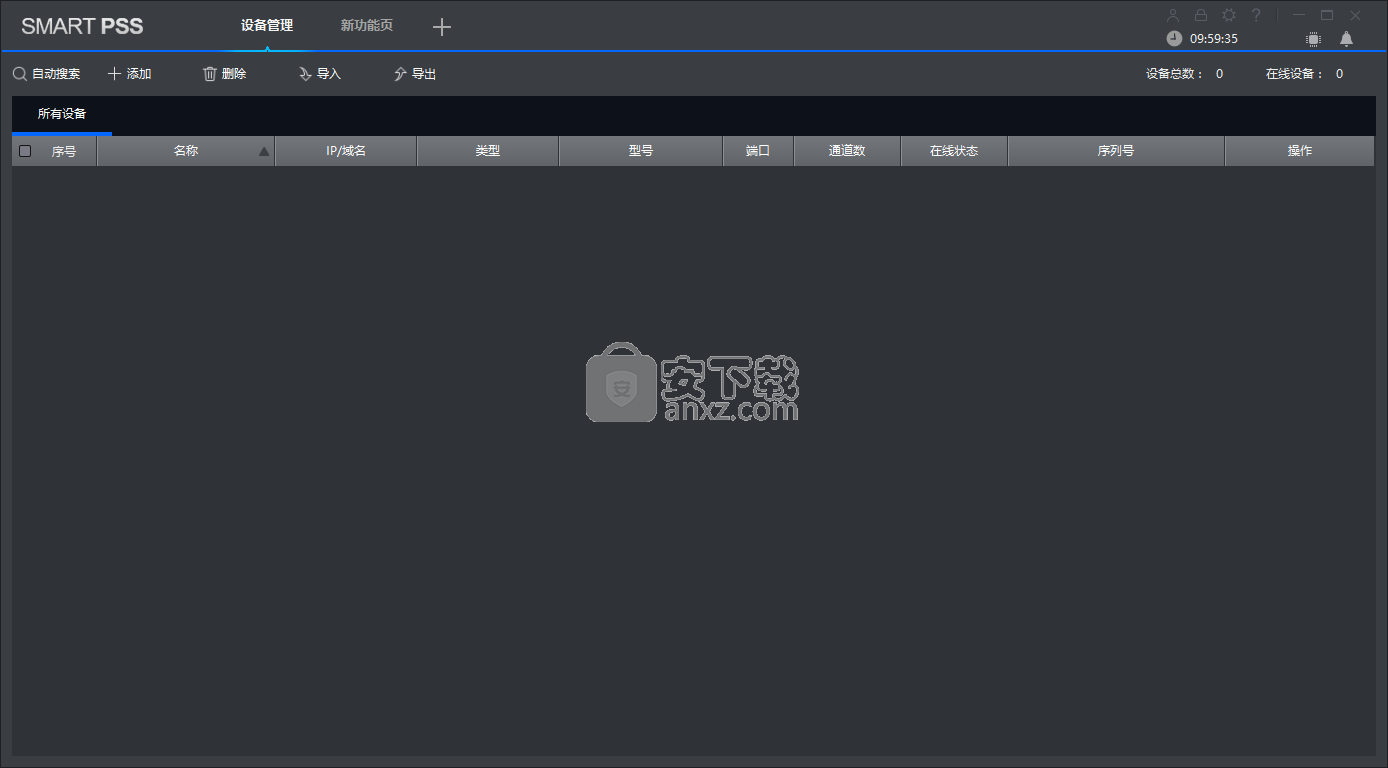Toggle the select-all checkbox in table header
Image resolution: width=1388 pixels, height=768 pixels.
(x=25, y=151)
